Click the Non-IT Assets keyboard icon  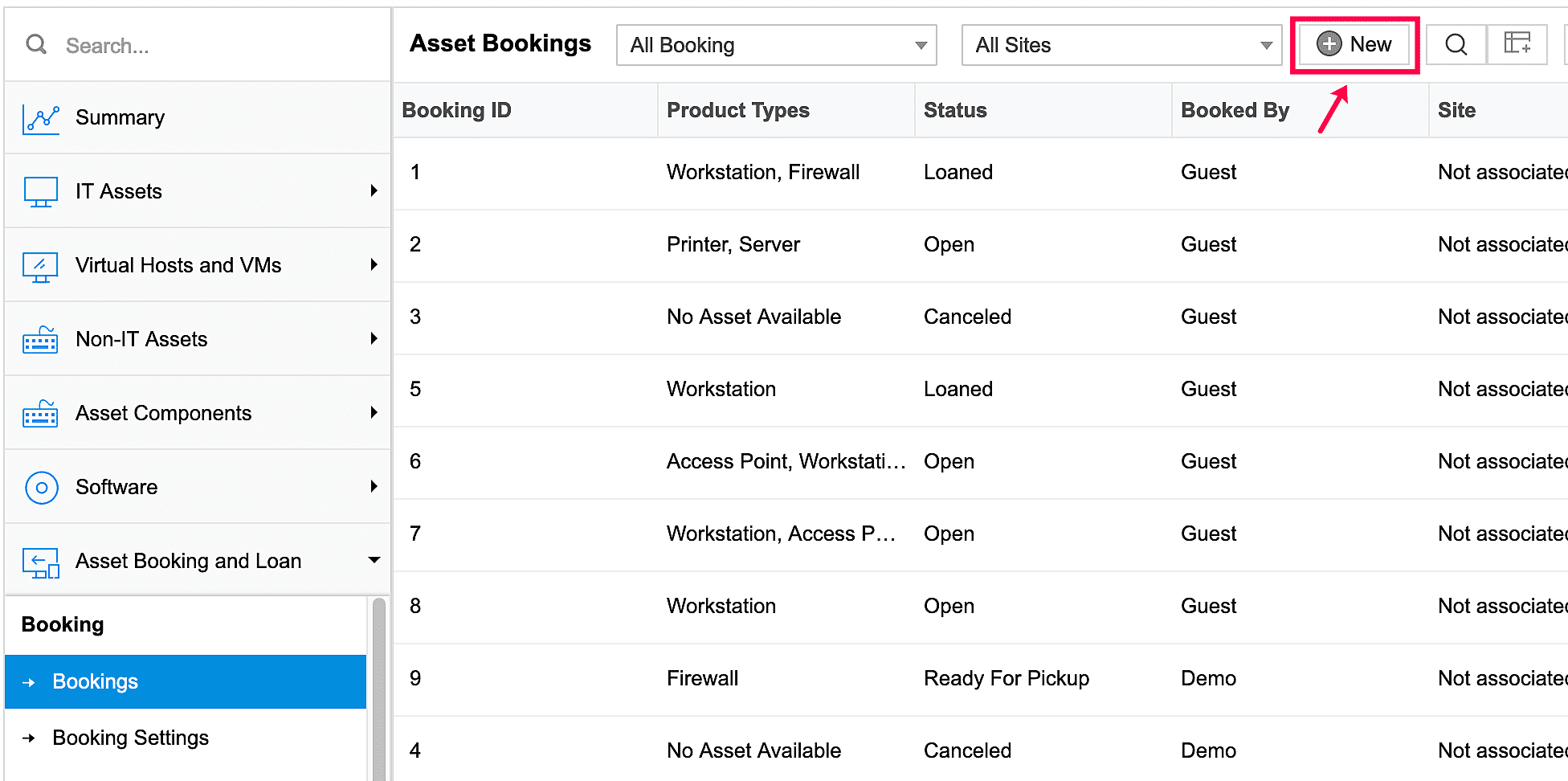tap(41, 340)
